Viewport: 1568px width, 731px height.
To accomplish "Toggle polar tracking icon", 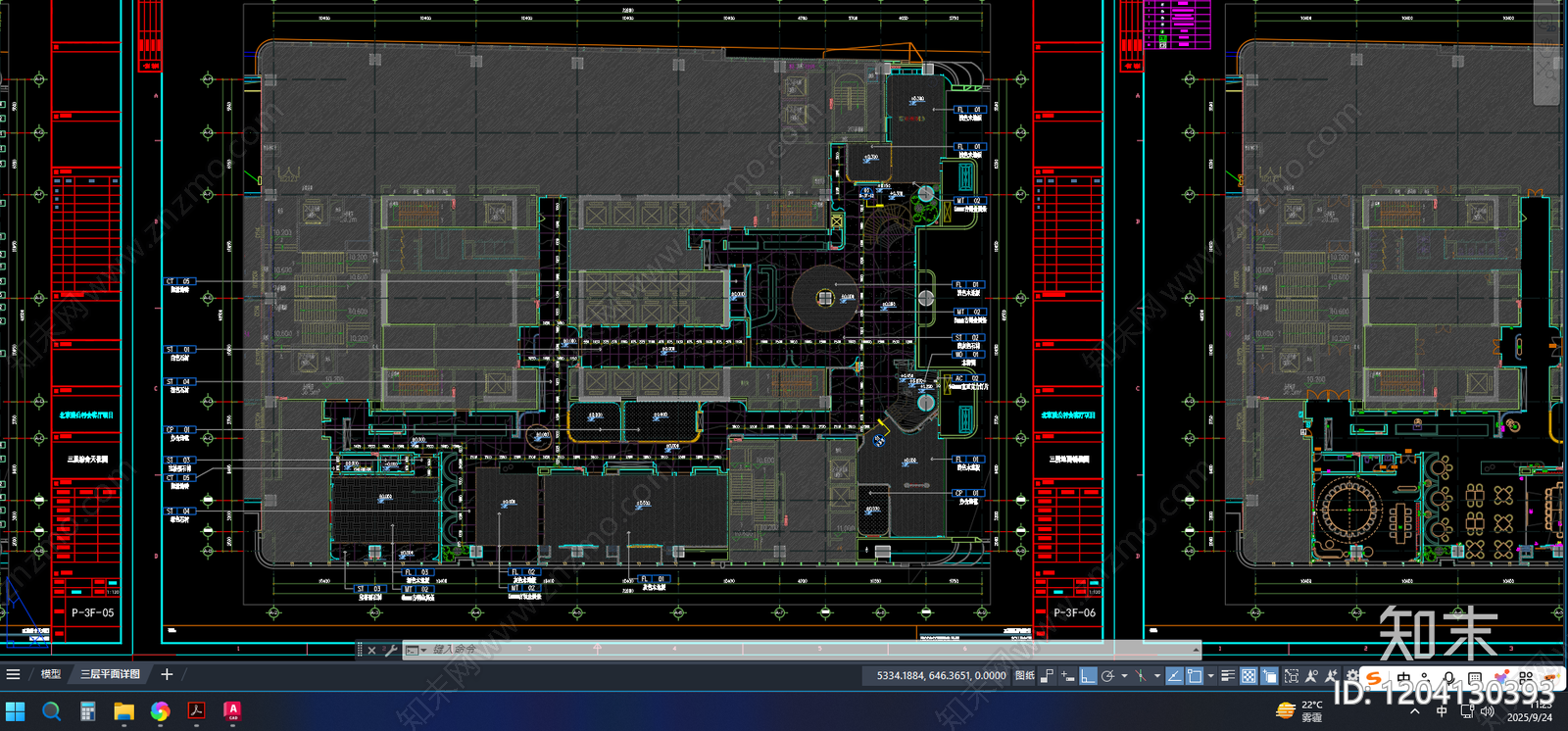I will point(1107,676).
